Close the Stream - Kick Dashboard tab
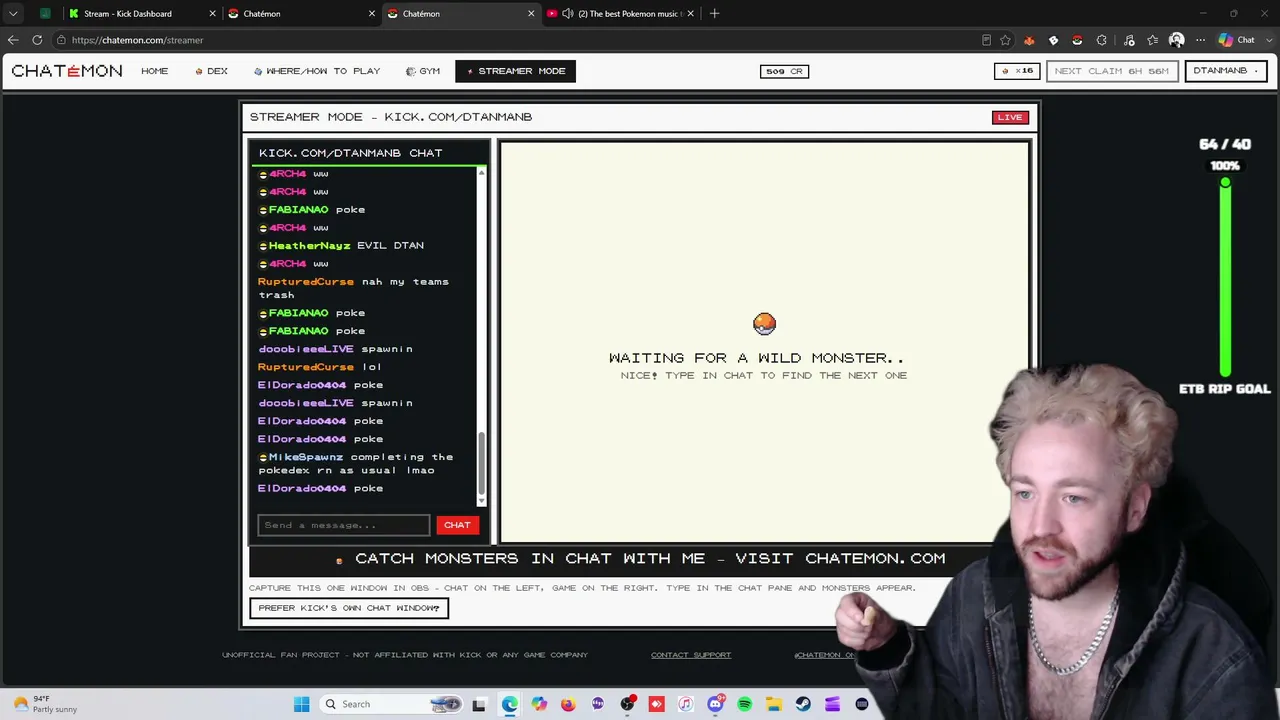Image resolution: width=1280 pixels, height=720 pixels. coord(213,14)
